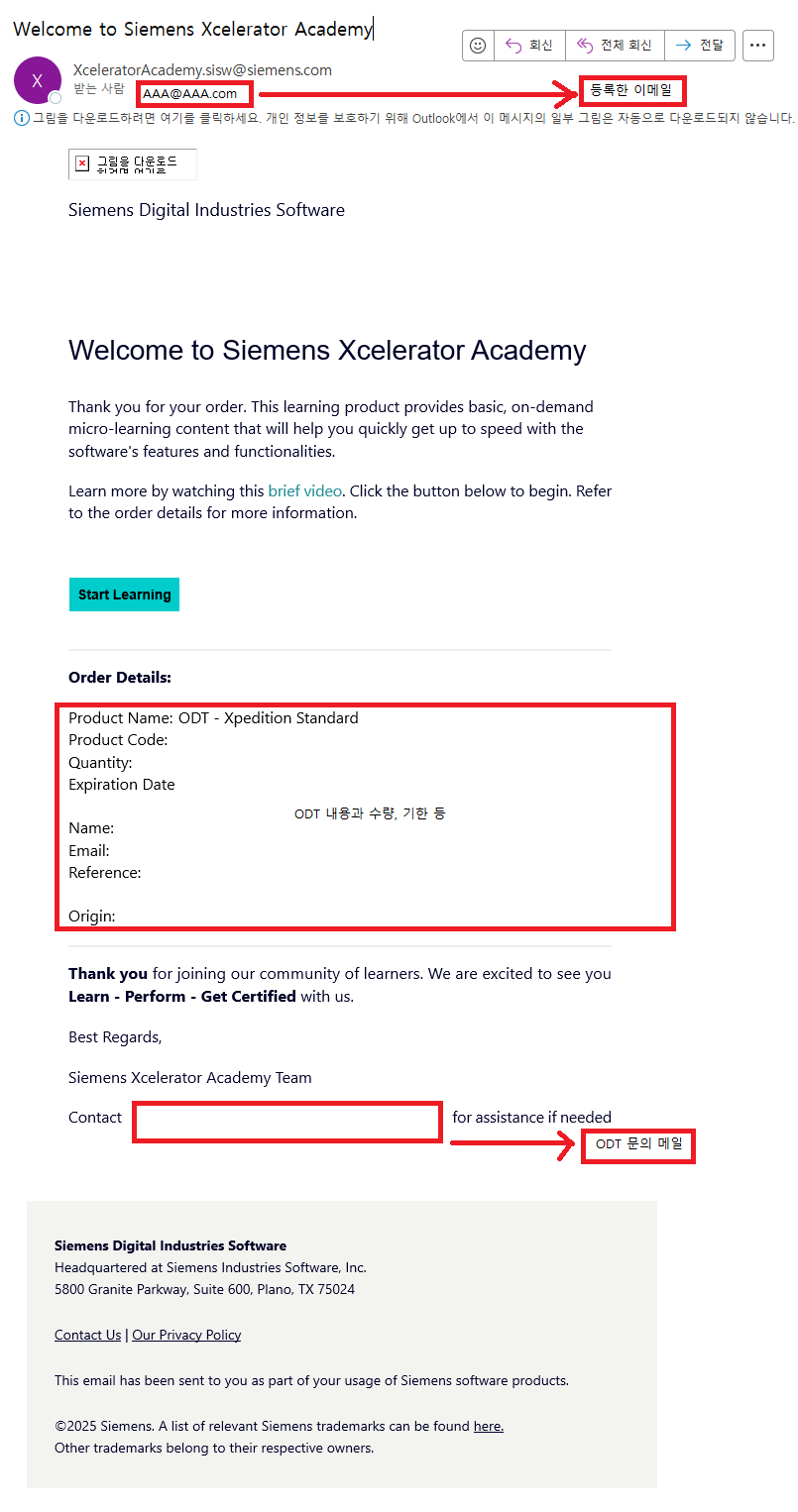
Task: Click the 회신 reply button
Action: pyautogui.click(x=529, y=46)
